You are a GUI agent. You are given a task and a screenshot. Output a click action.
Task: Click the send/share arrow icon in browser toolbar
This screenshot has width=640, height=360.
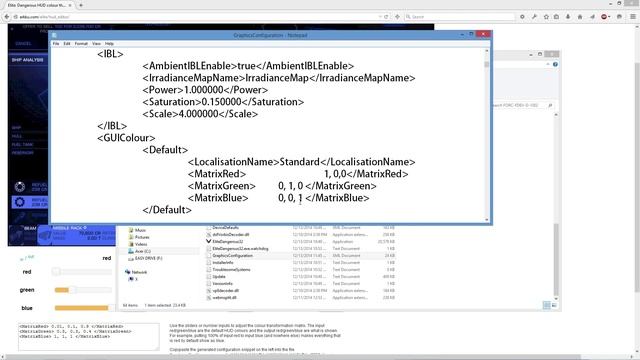click(592, 17)
